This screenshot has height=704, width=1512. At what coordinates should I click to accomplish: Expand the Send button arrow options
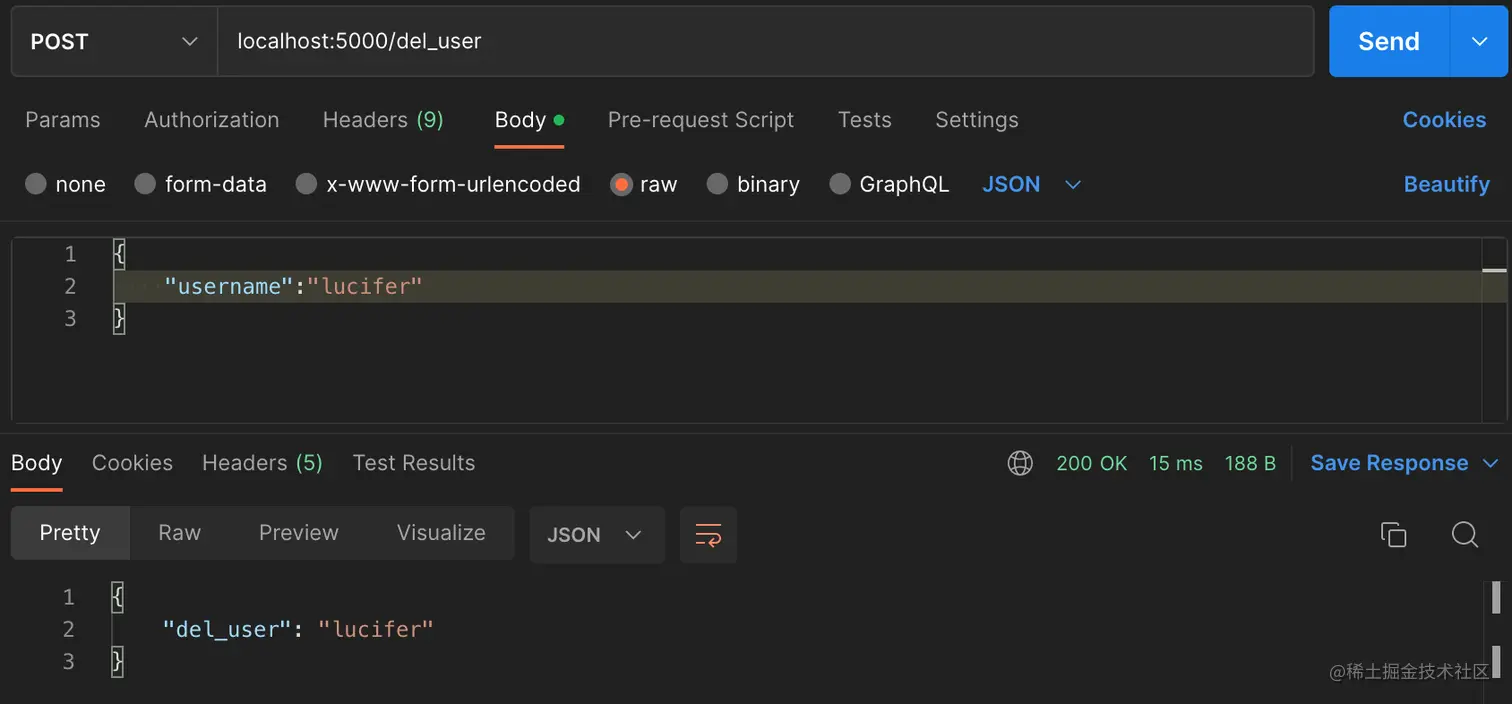point(1480,41)
